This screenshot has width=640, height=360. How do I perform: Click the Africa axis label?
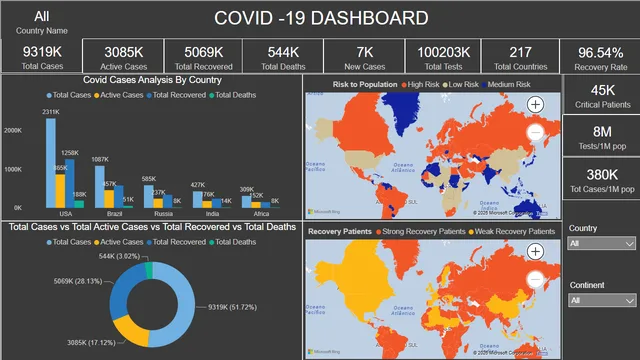coord(261,214)
